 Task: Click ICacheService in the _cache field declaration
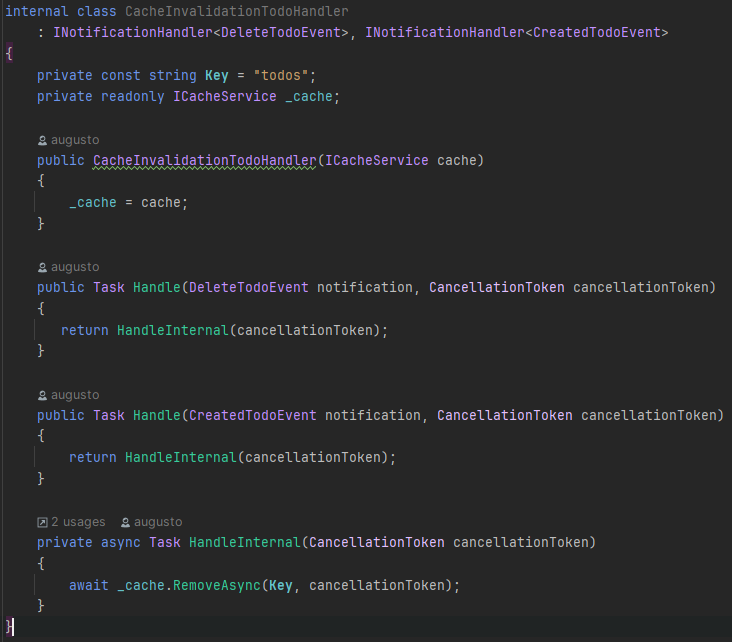(x=225, y=96)
